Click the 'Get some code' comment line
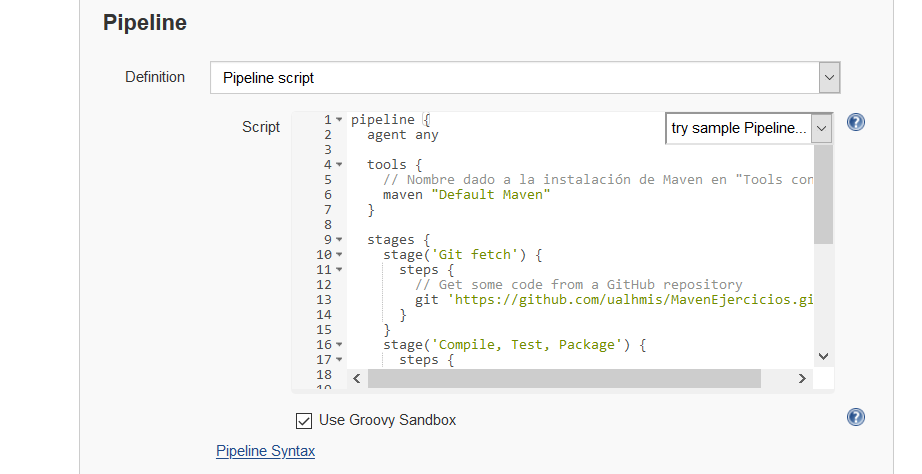The image size is (922, 474). pyautogui.click(x=579, y=285)
